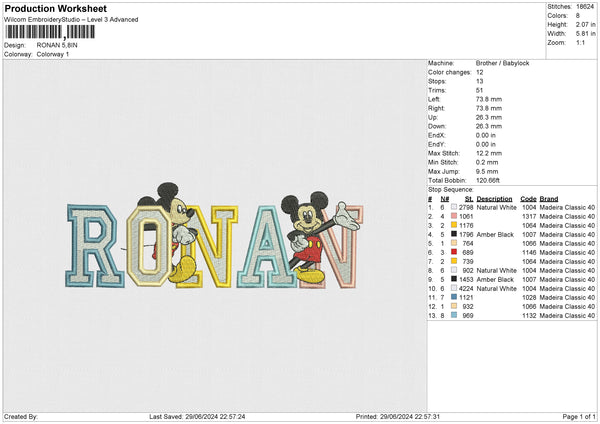This screenshot has width=600, height=424.
Task: Click the pink swatch at stop 2
Action: click(x=455, y=215)
